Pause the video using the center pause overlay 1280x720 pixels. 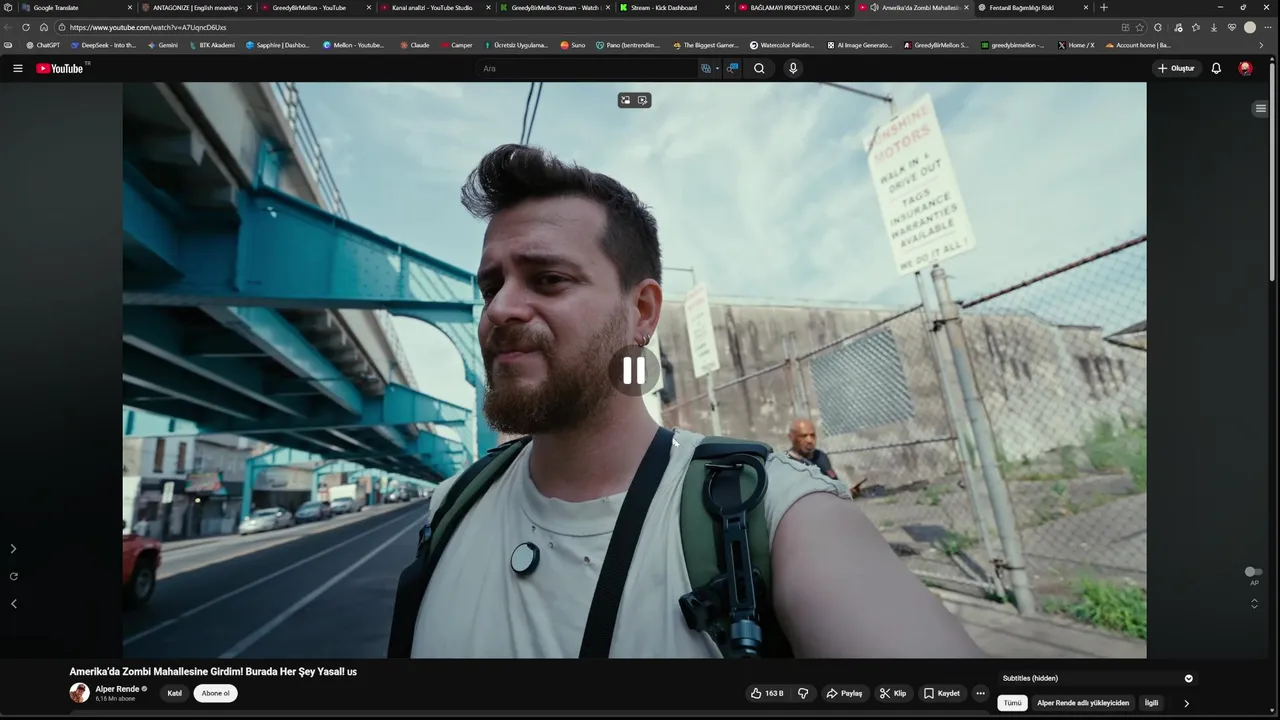click(x=634, y=371)
